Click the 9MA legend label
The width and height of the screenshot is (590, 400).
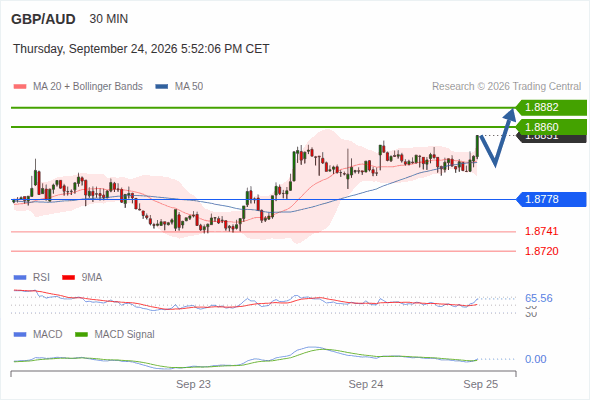pyautogui.click(x=92, y=278)
